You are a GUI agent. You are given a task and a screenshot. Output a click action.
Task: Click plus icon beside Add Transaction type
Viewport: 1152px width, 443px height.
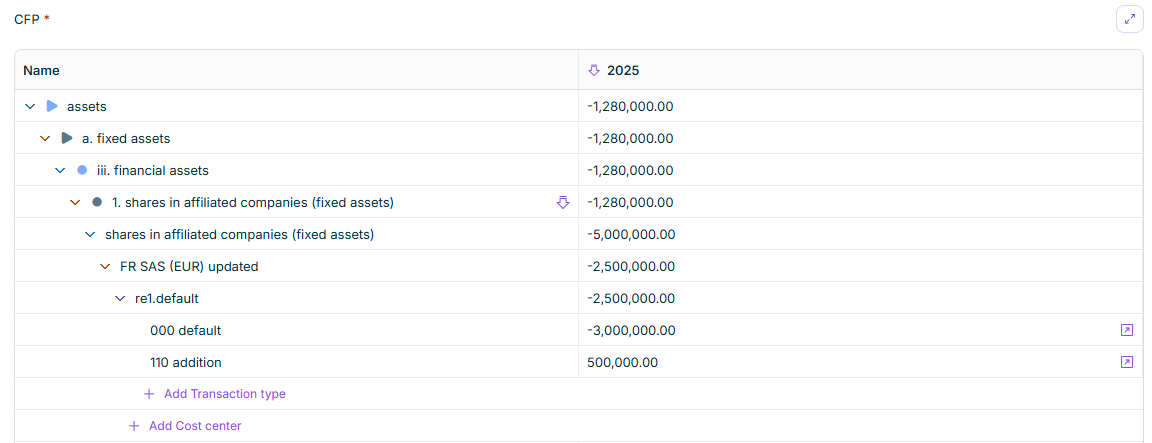pyautogui.click(x=149, y=394)
